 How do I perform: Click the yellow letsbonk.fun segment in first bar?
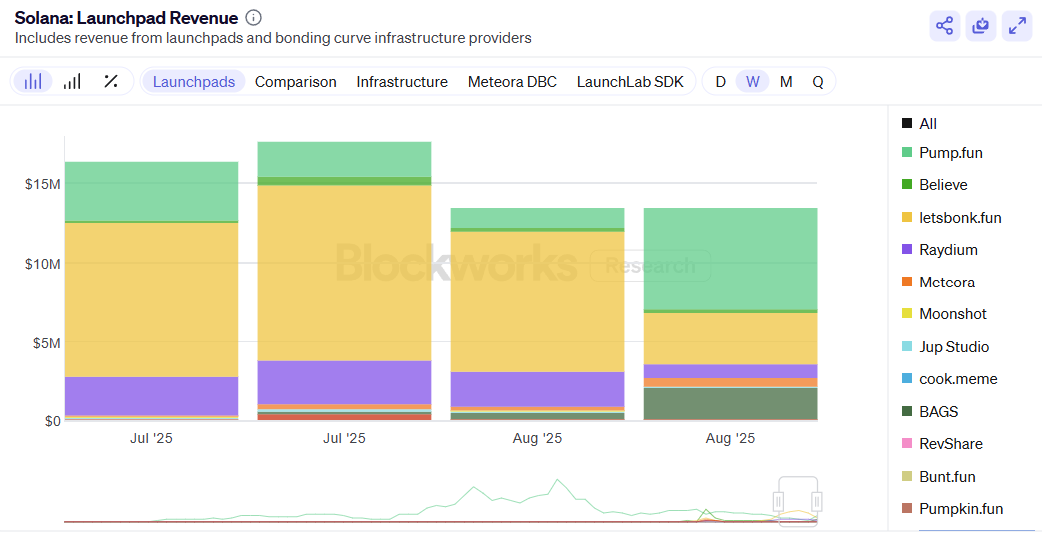[152, 300]
